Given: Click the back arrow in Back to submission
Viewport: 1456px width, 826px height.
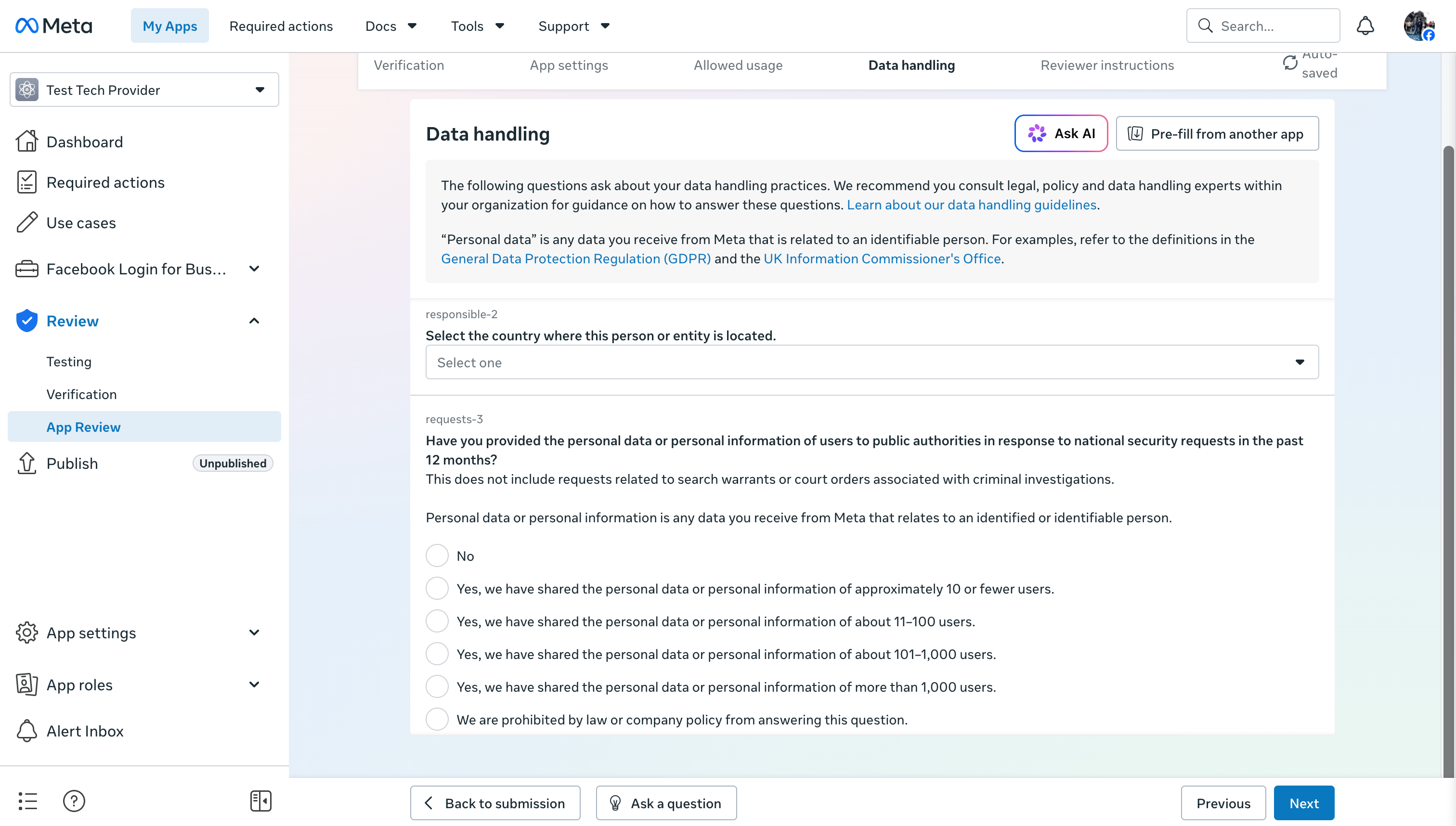Looking at the screenshot, I should tap(429, 803).
